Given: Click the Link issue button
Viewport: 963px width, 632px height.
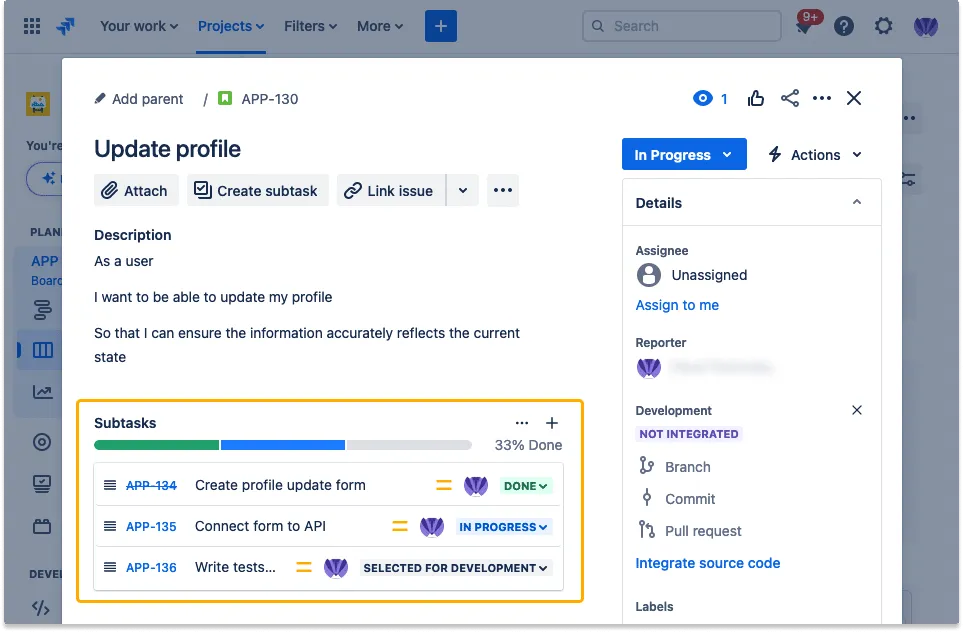Looking at the screenshot, I should click(x=391, y=190).
